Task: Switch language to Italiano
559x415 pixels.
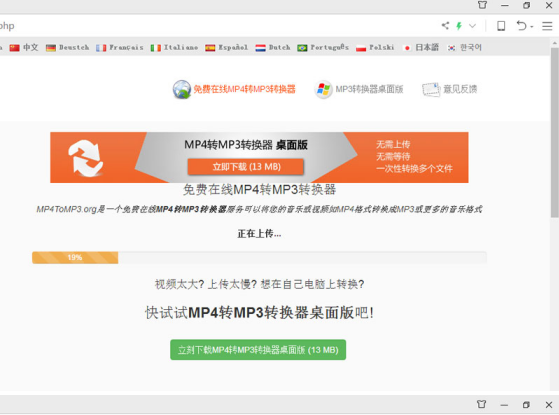Action: [181, 47]
